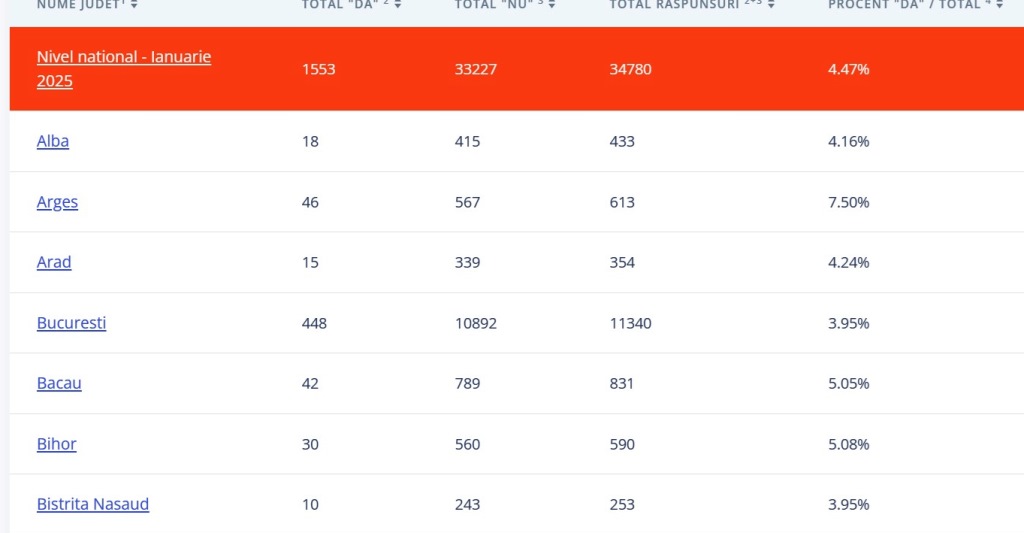Screen dimensions: 1024x533
Task: Click the 34780 national responses total
Action: 630,69
